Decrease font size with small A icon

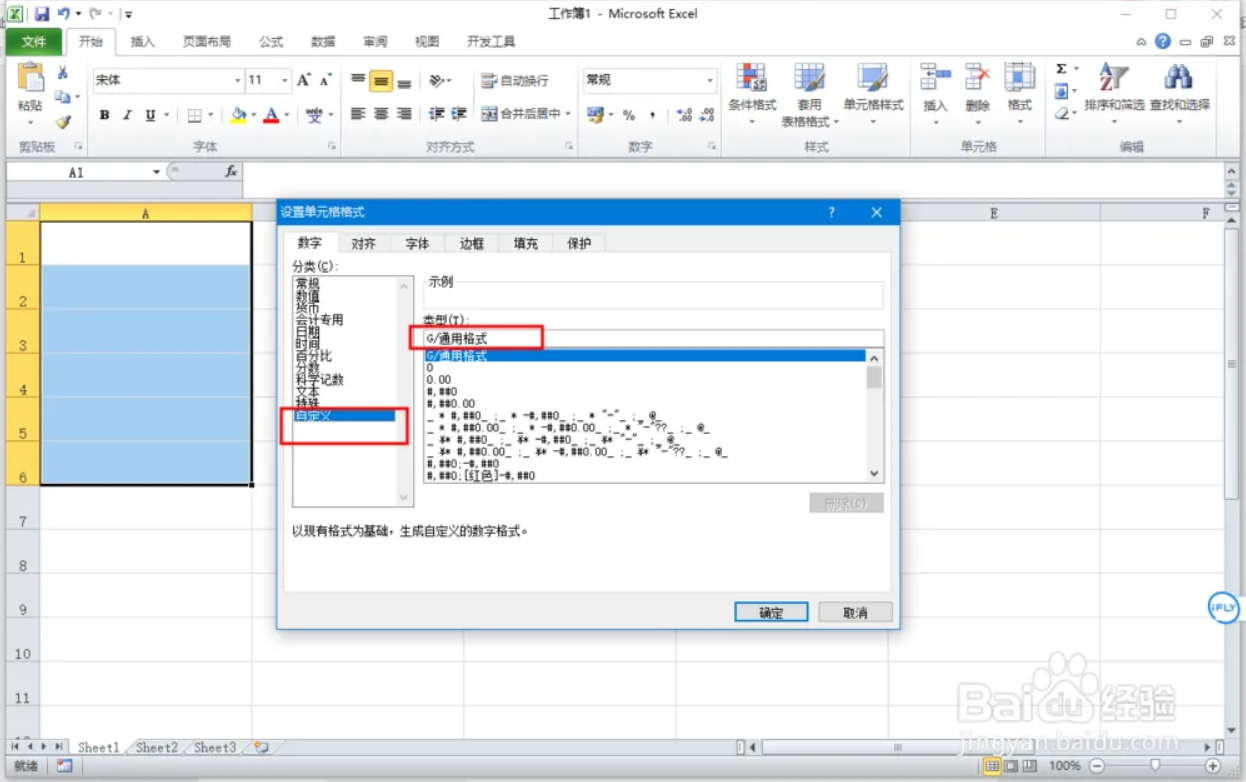pos(327,80)
